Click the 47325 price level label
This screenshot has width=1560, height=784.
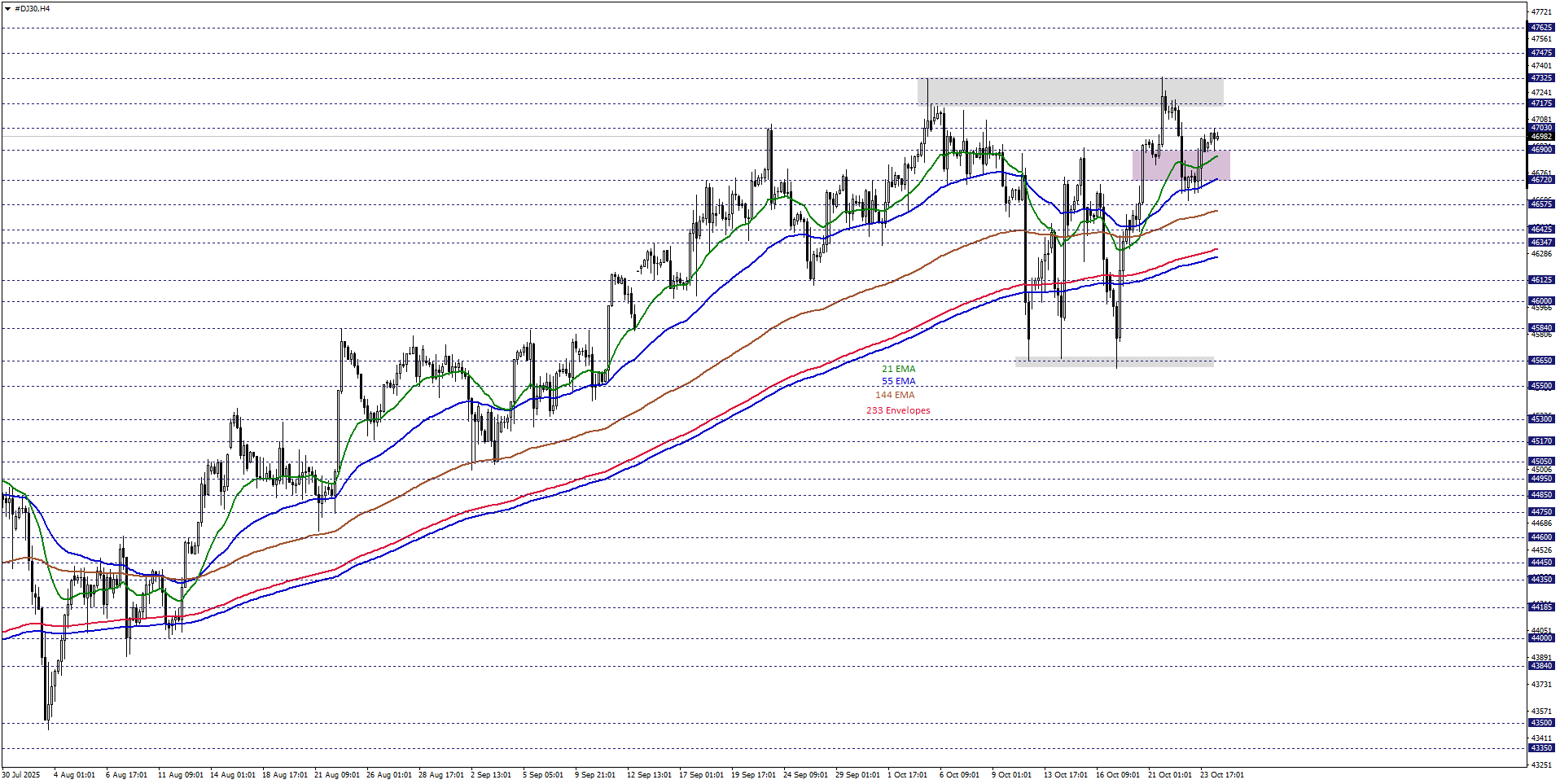(1541, 79)
